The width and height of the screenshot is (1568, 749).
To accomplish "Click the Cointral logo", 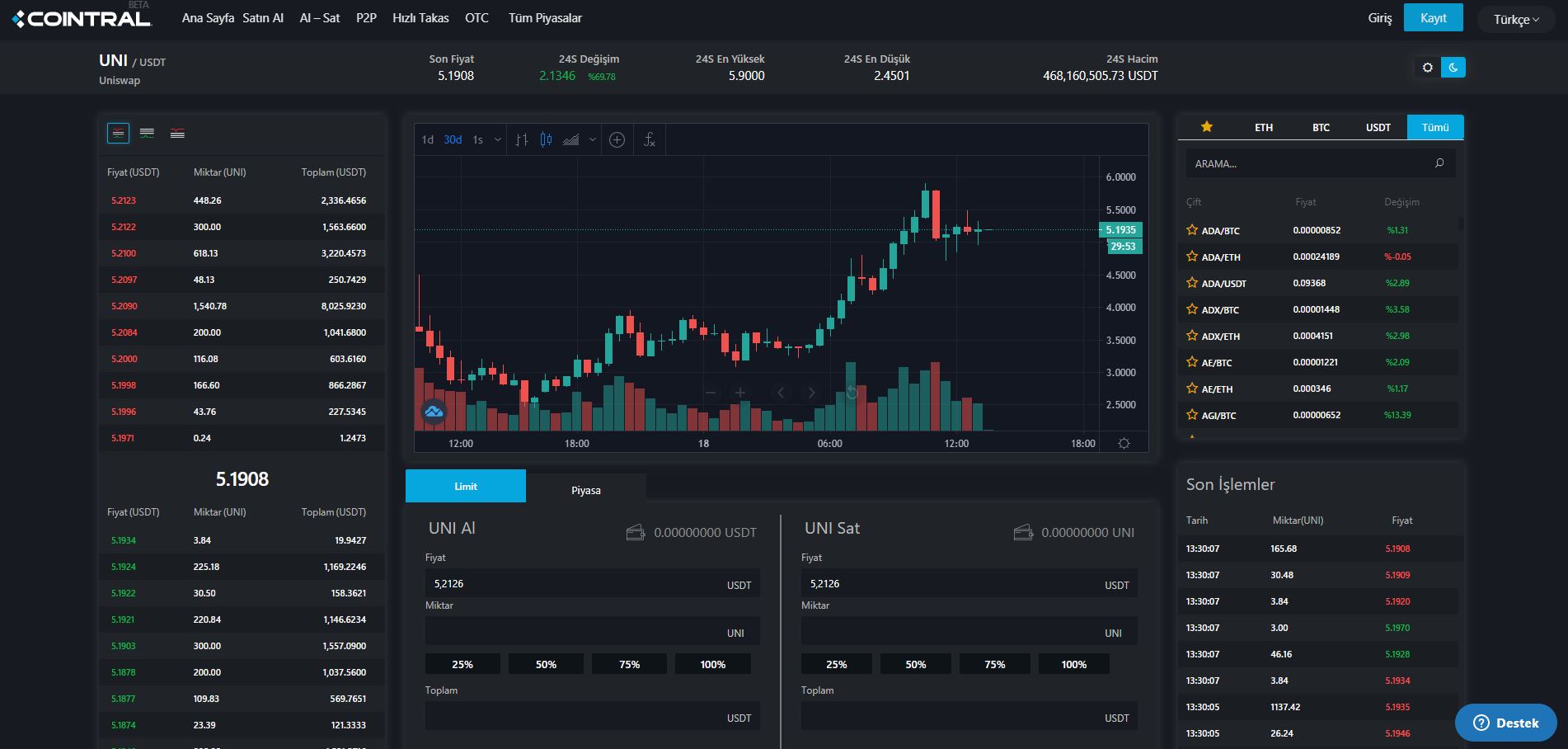I will (x=82, y=18).
